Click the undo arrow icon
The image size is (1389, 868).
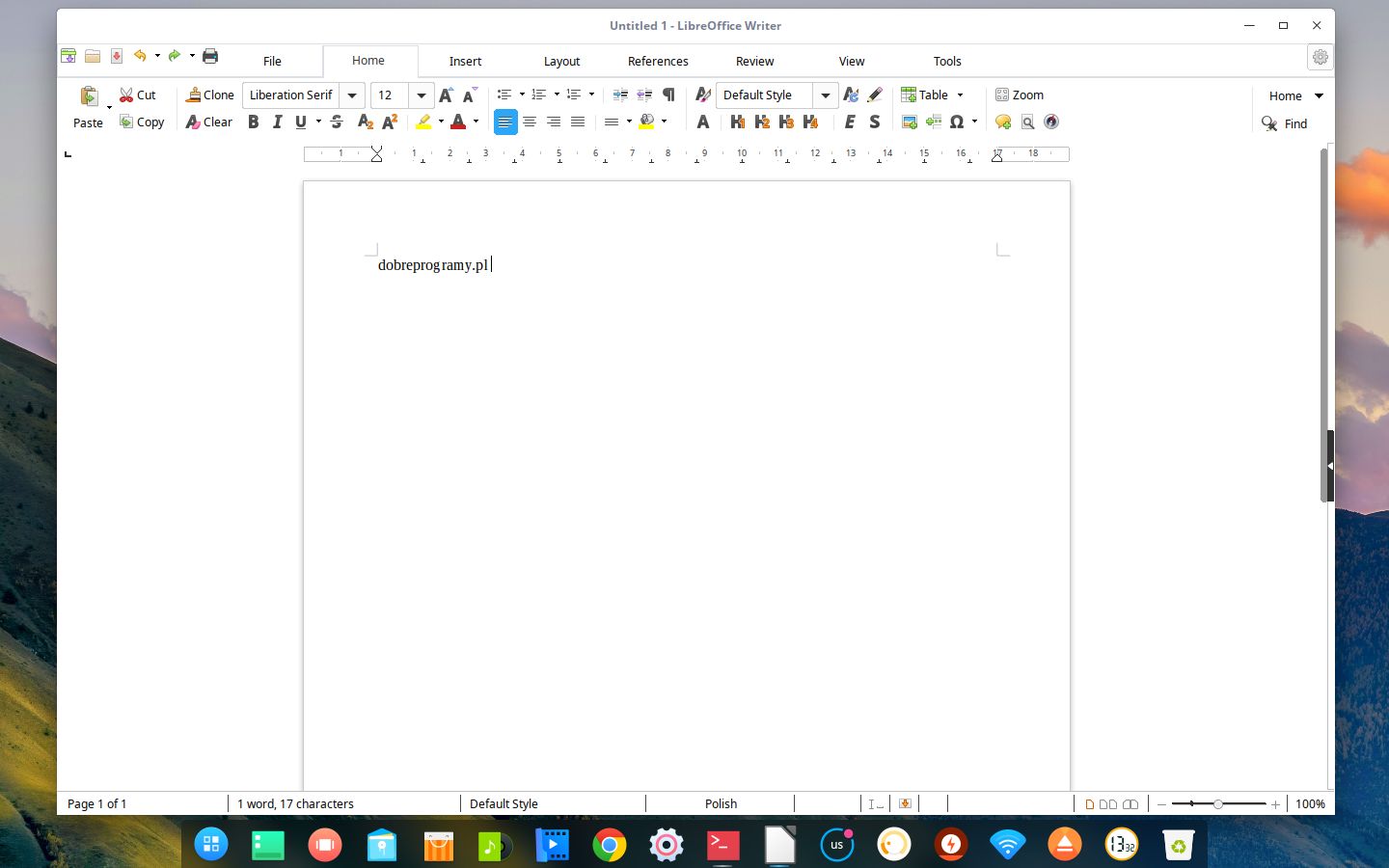click(x=140, y=56)
